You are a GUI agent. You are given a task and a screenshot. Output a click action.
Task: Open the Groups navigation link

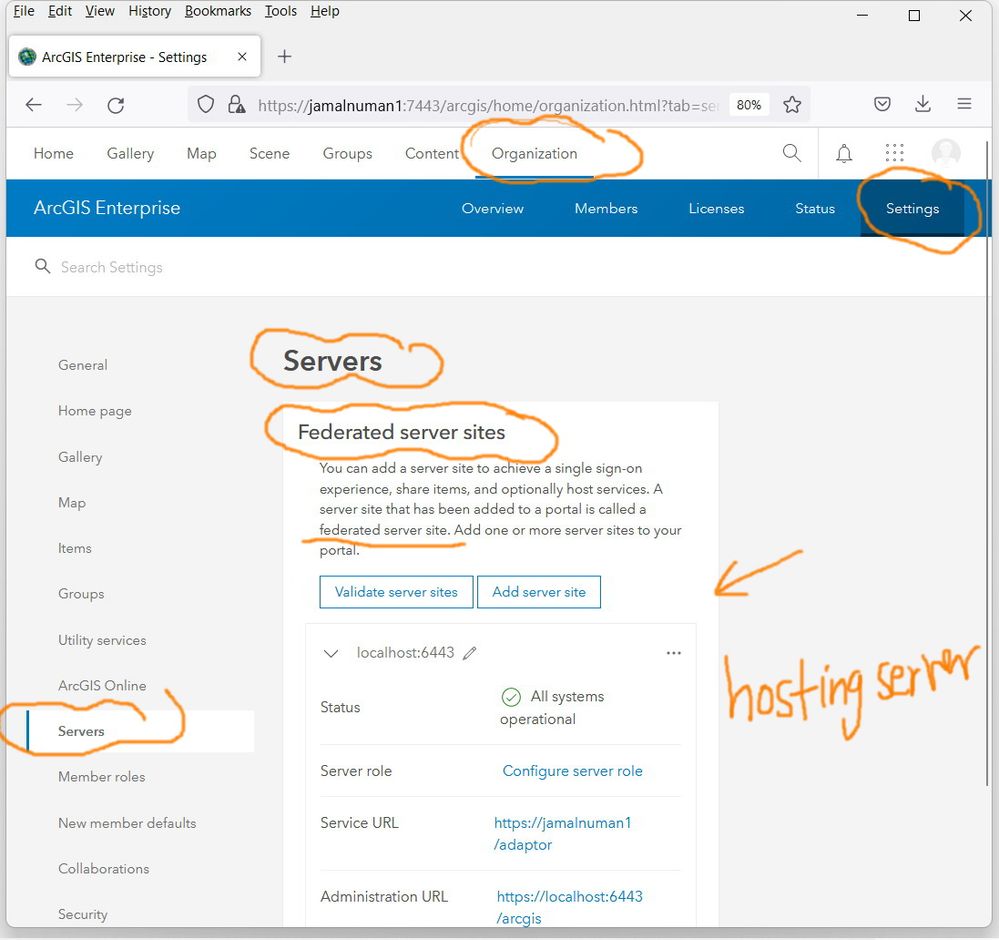[347, 154]
